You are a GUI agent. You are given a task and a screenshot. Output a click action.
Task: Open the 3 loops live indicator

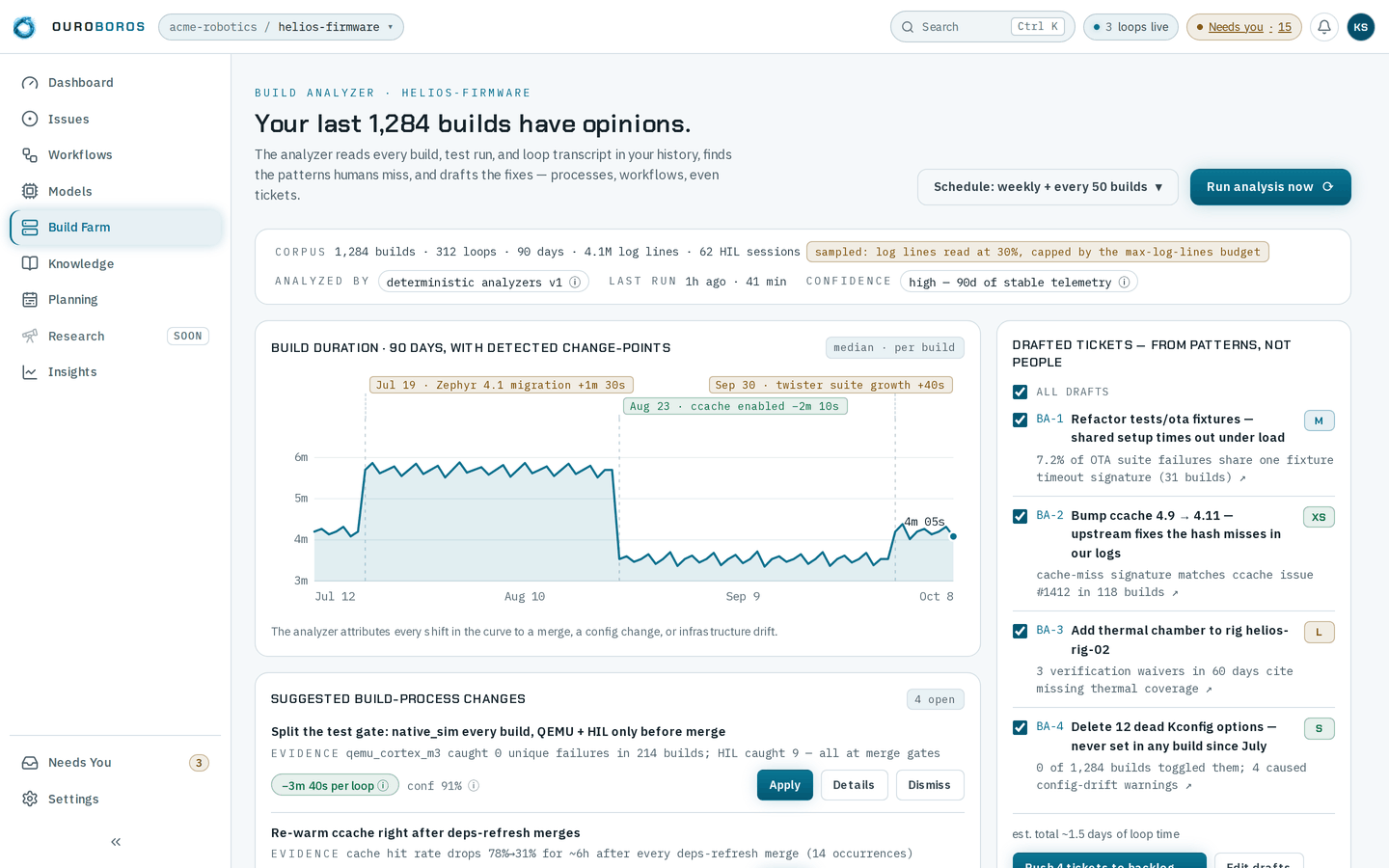coord(1130,27)
